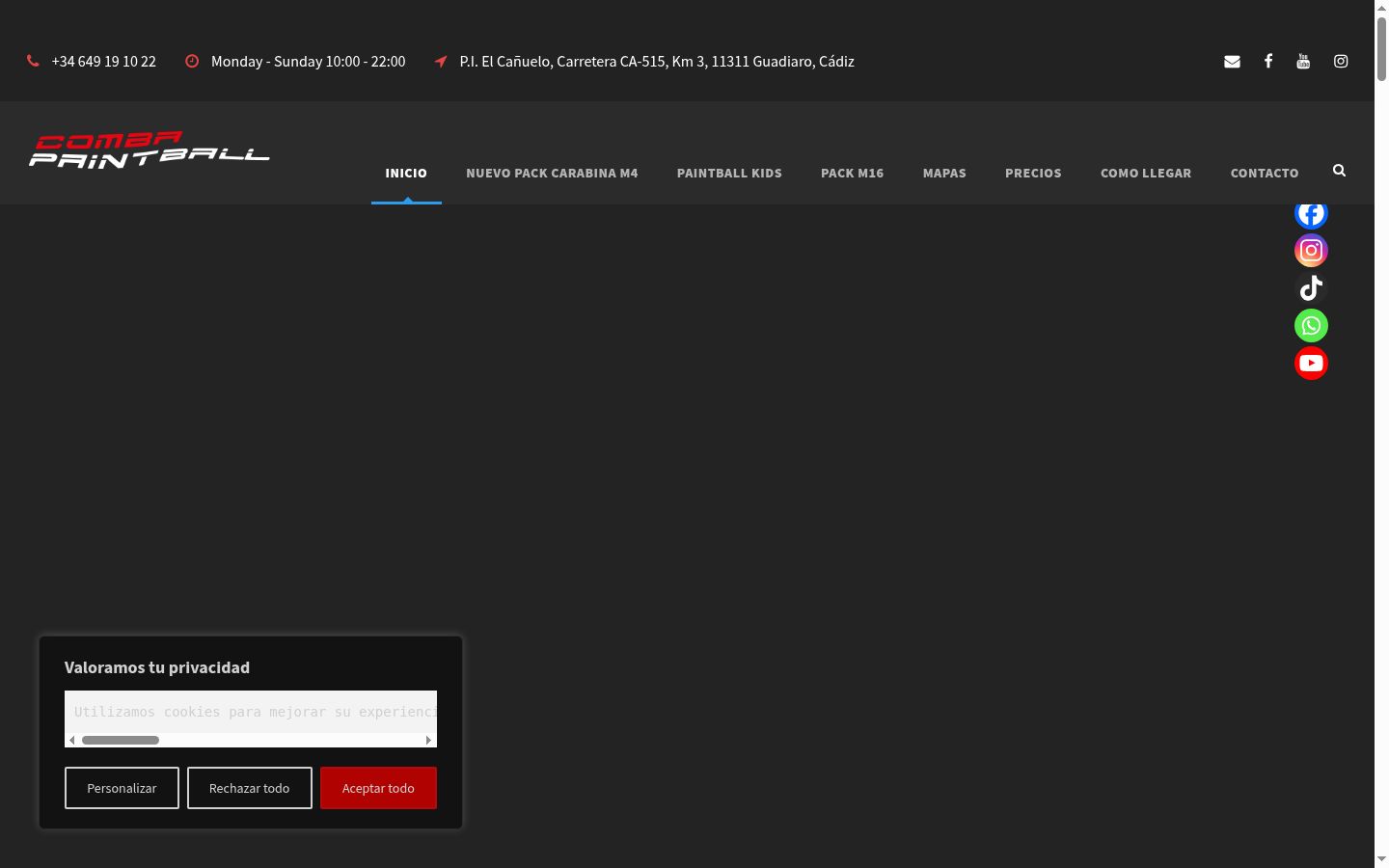This screenshot has height=868, width=1389.
Task: Go to the PRECIOS menu item
Action: pyautogui.click(x=1033, y=173)
